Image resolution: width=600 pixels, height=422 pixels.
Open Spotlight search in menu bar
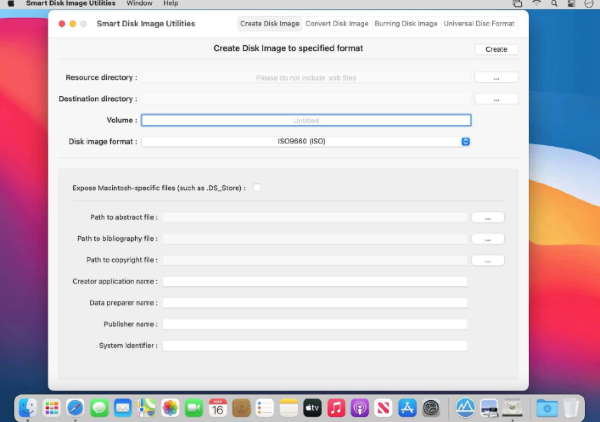point(554,3)
